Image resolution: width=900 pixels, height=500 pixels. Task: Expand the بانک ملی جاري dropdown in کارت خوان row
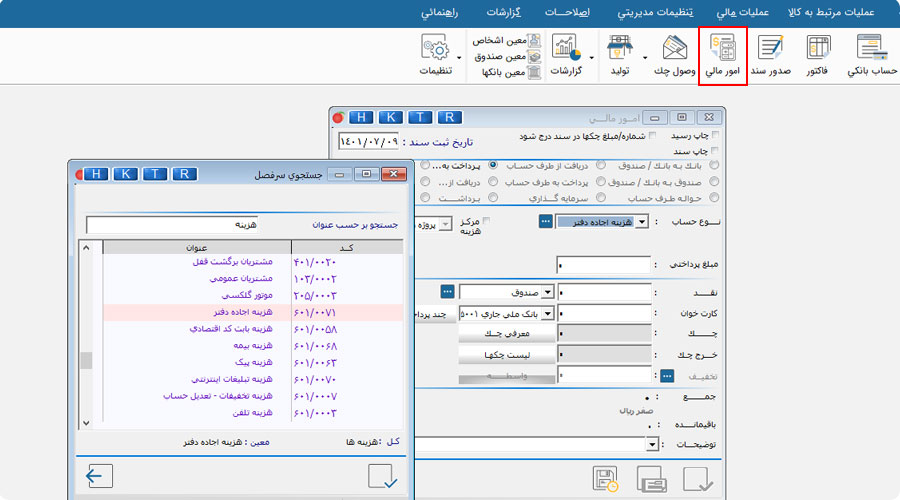pyautogui.click(x=548, y=313)
